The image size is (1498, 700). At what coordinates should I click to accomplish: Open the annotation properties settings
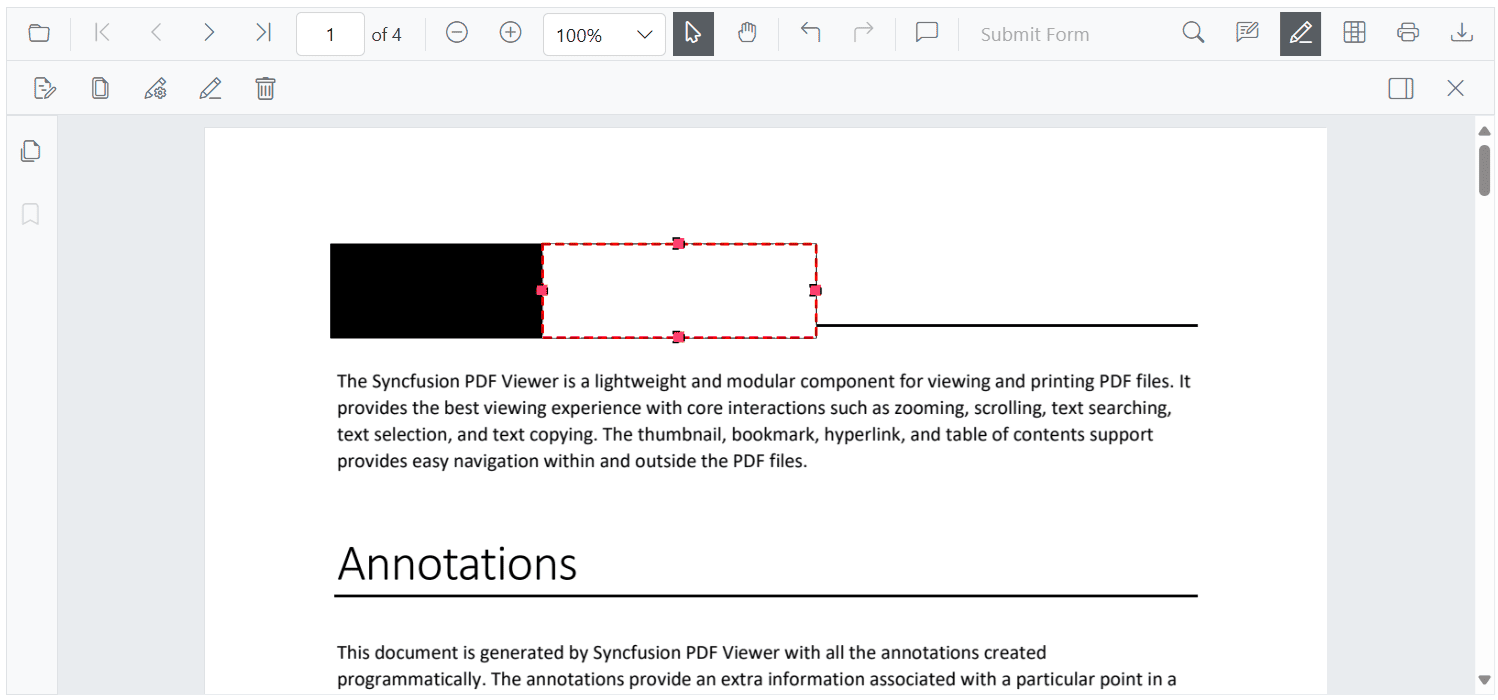click(x=156, y=88)
